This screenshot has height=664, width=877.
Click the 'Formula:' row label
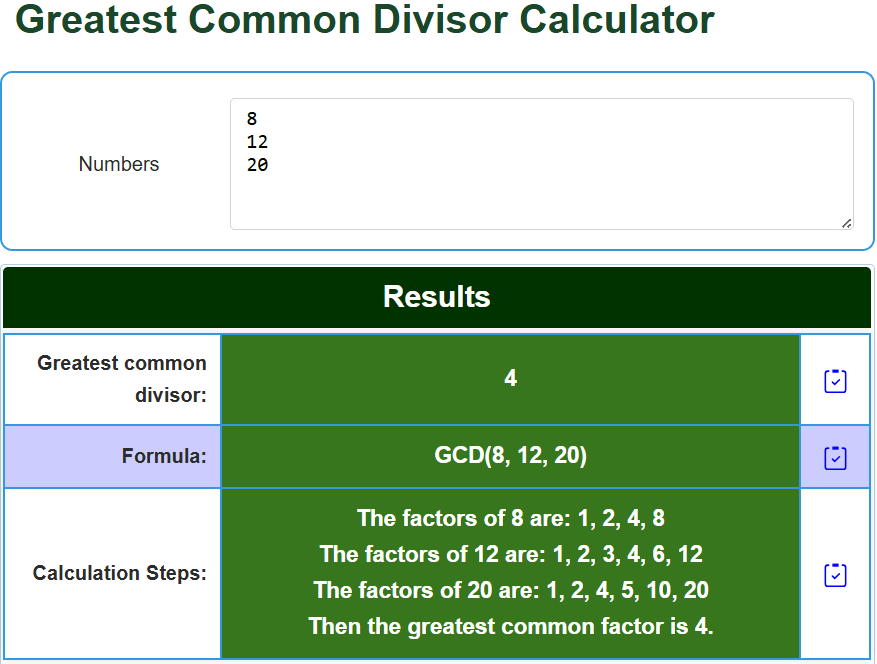click(x=164, y=456)
